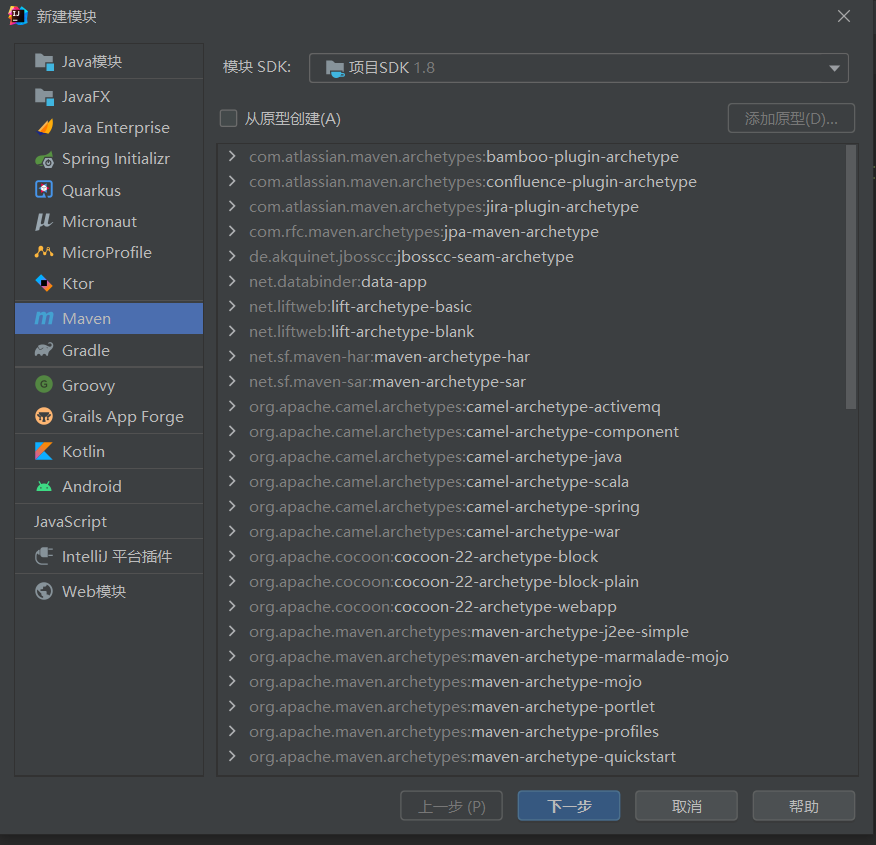The image size is (876, 845).
Task: Select the Java模块 module type
Action: (x=109, y=61)
